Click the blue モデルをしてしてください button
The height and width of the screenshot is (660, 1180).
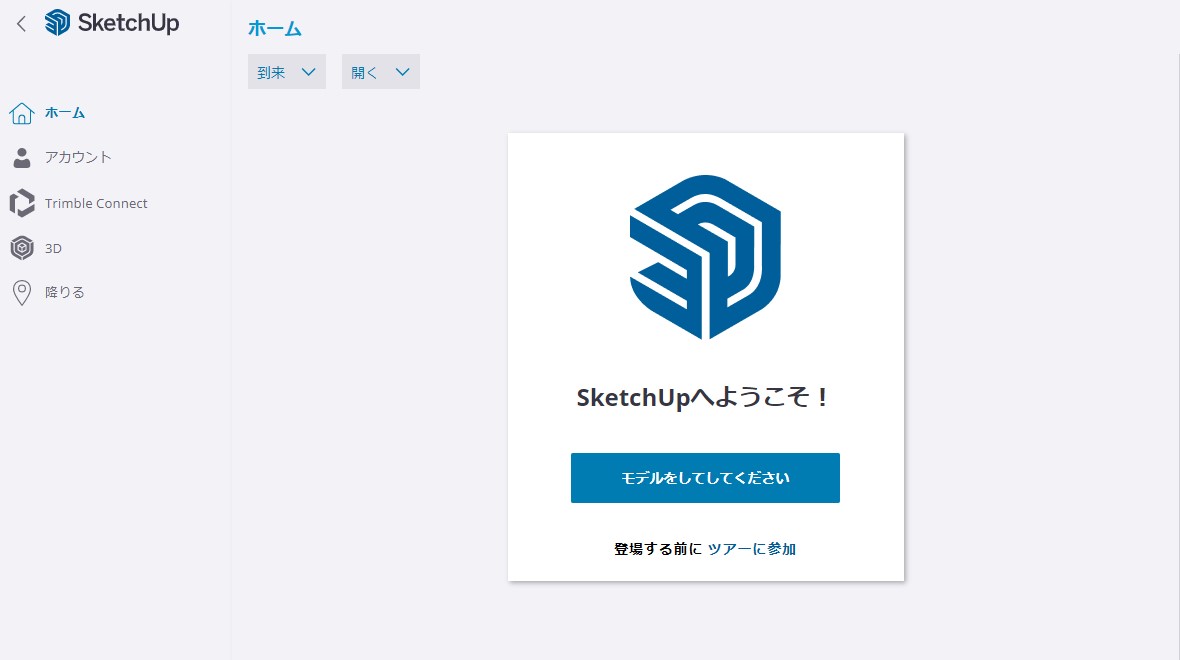point(705,478)
